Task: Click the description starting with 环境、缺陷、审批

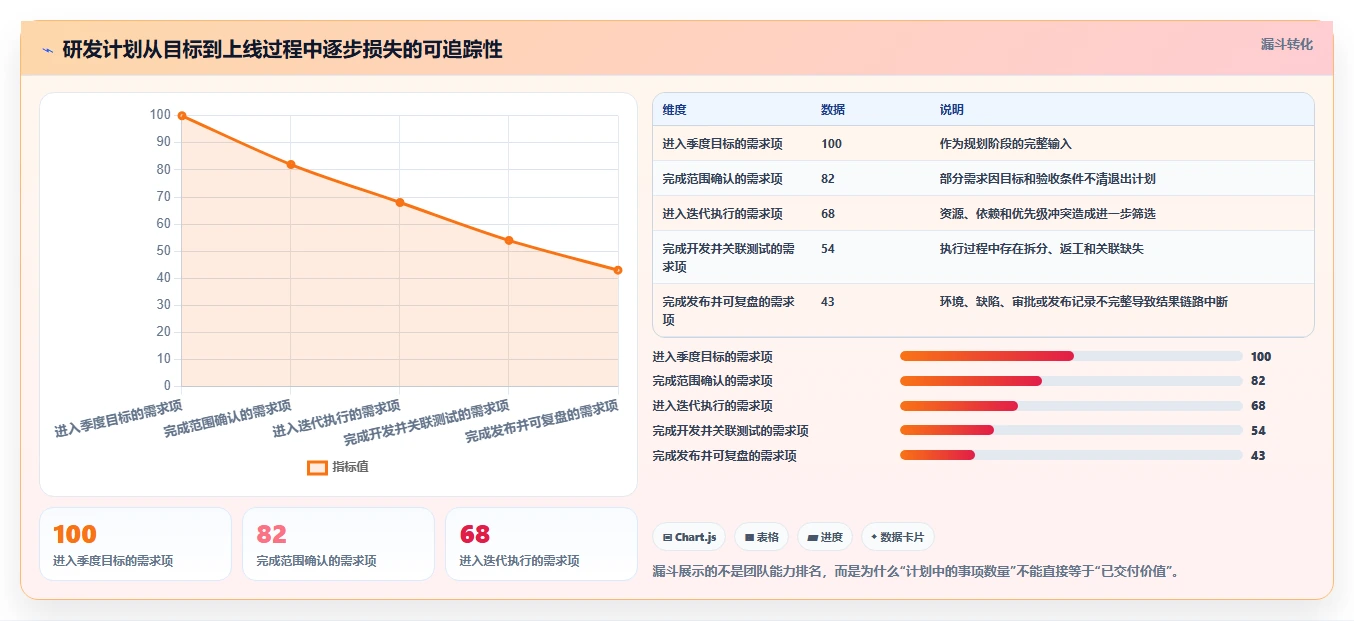Action: [x=1084, y=302]
